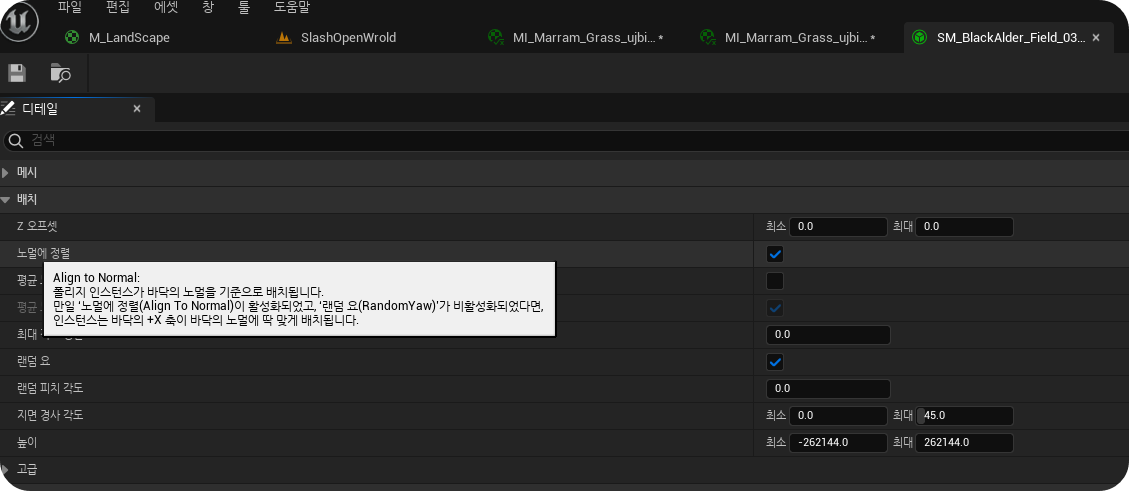Open the 편집 menu
This screenshot has width=1129, height=491.
coord(118,9)
